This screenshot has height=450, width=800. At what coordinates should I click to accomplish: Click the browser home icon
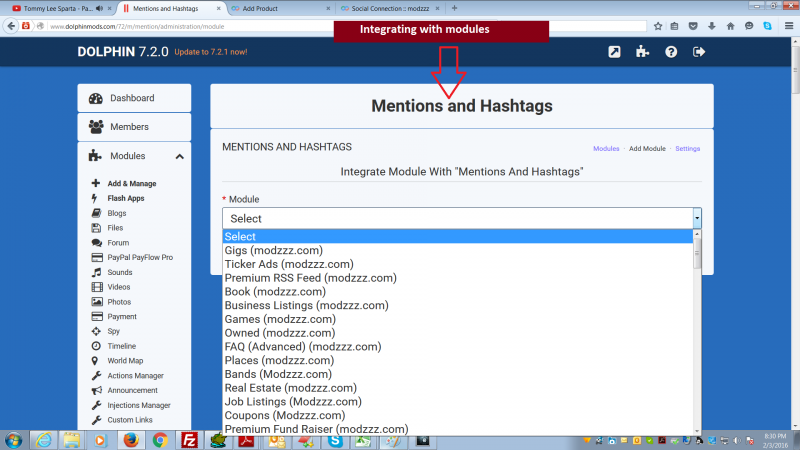[730, 26]
